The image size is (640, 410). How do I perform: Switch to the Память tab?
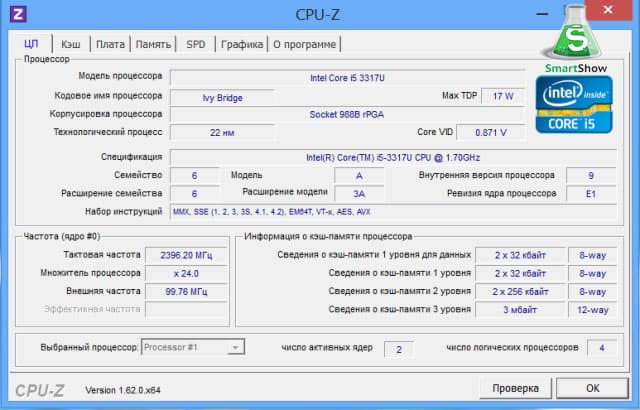153,44
